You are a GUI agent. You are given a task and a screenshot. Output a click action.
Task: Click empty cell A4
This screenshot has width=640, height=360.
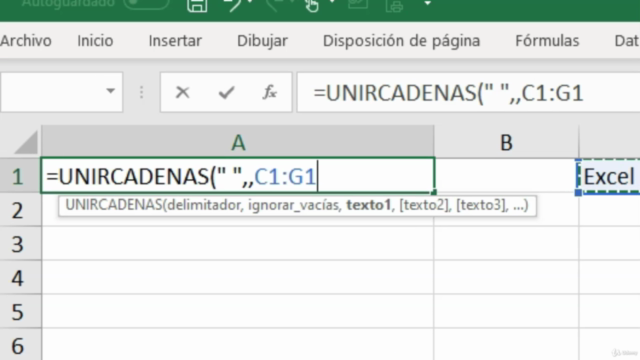pos(238,278)
